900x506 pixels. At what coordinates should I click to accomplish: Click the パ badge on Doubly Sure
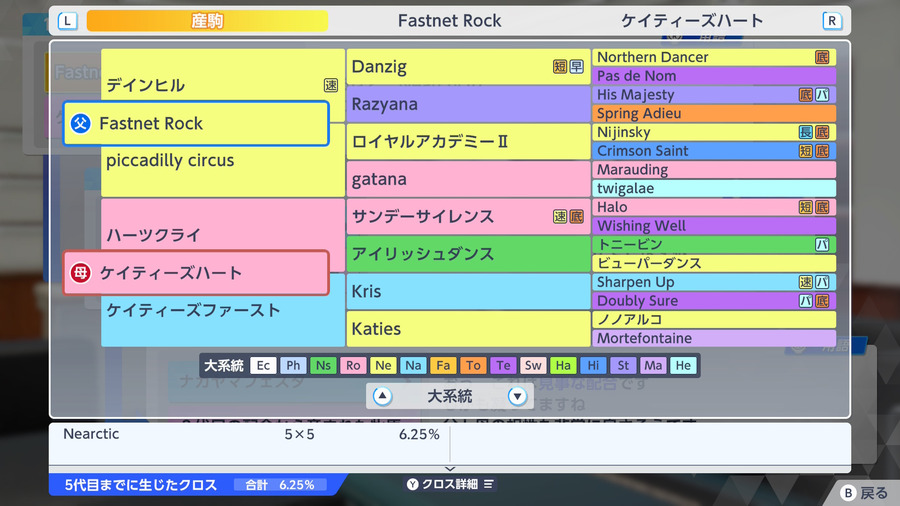(806, 301)
